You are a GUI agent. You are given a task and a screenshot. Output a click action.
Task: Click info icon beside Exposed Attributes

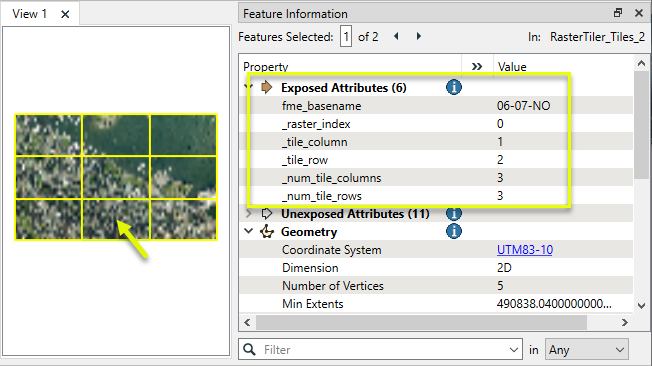click(454, 87)
